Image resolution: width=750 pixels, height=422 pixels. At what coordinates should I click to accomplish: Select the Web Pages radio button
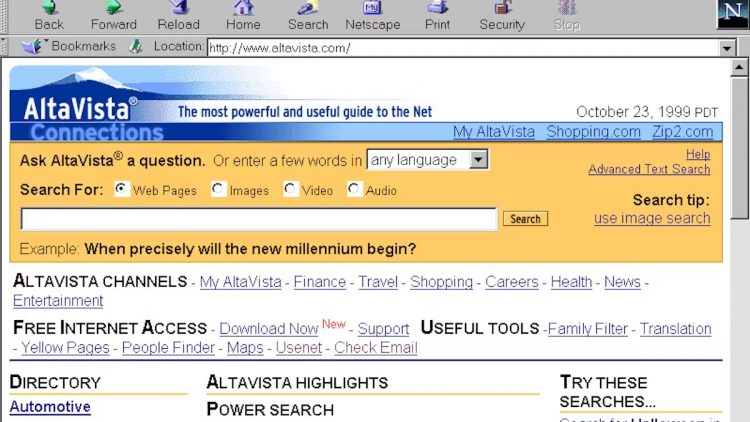tap(121, 189)
